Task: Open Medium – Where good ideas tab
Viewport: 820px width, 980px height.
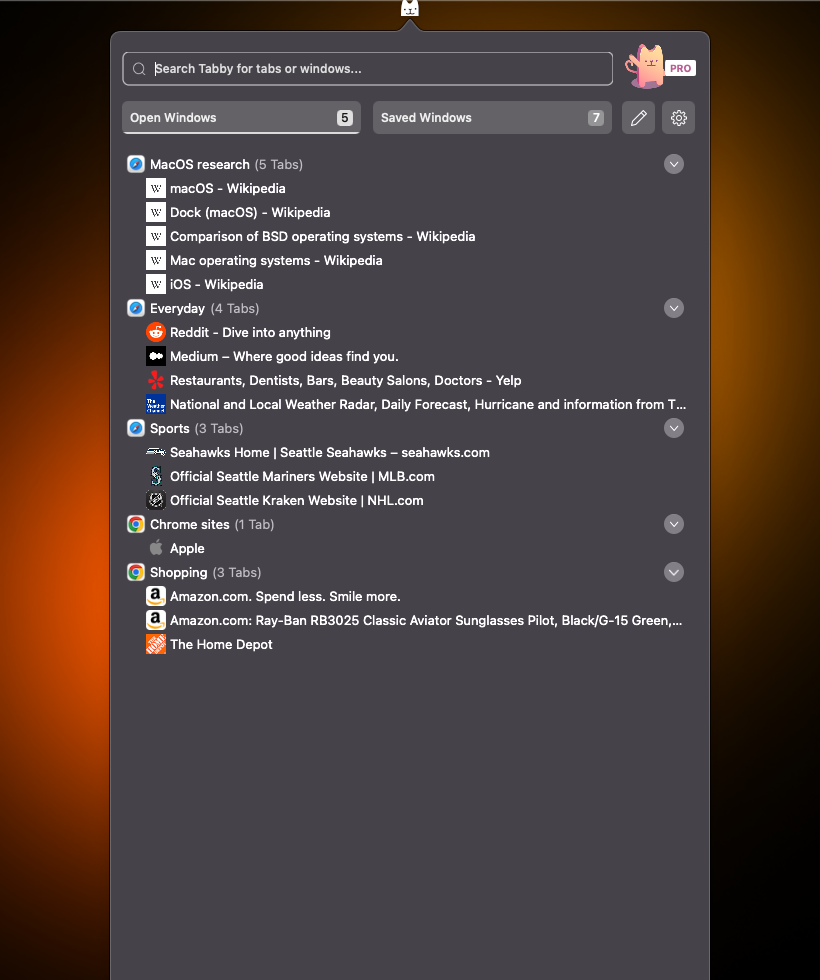Action: tap(284, 356)
